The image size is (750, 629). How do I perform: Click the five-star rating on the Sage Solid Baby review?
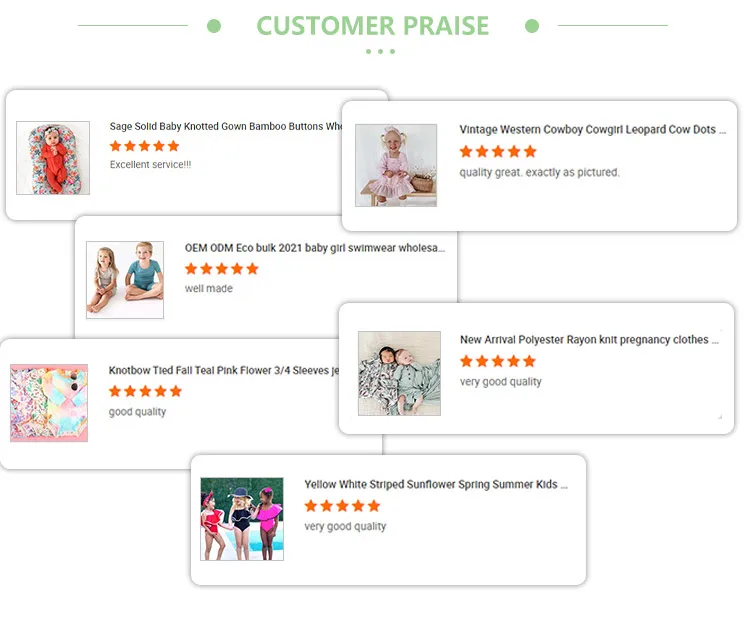(x=144, y=146)
